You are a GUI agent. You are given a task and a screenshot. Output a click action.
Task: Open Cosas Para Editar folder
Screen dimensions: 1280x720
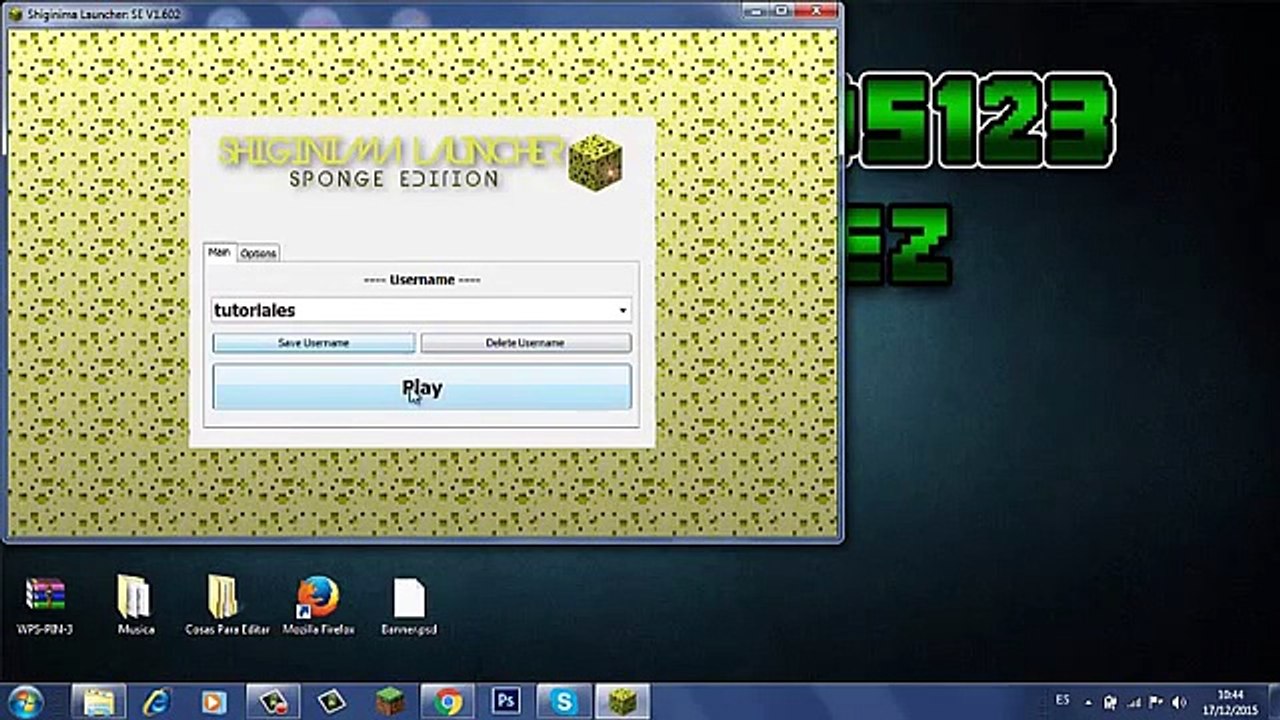(x=227, y=605)
